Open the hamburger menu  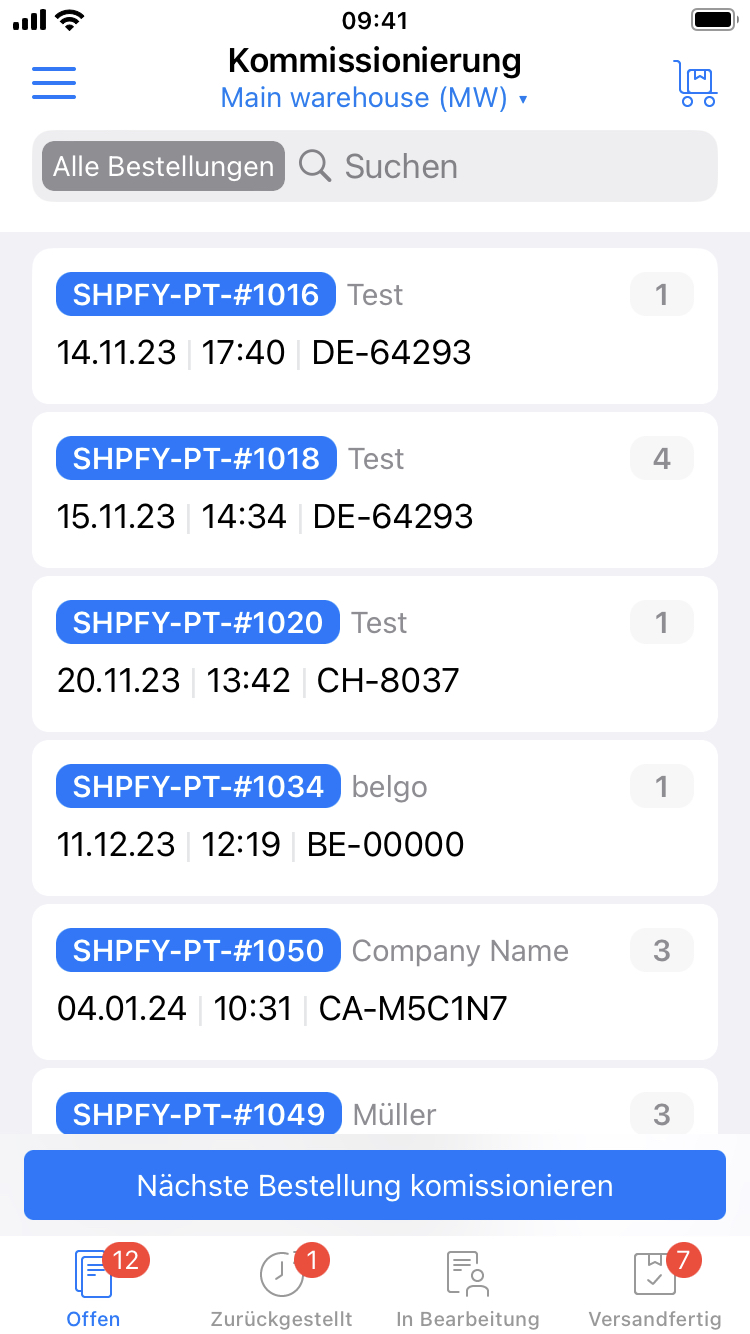pos(54,83)
